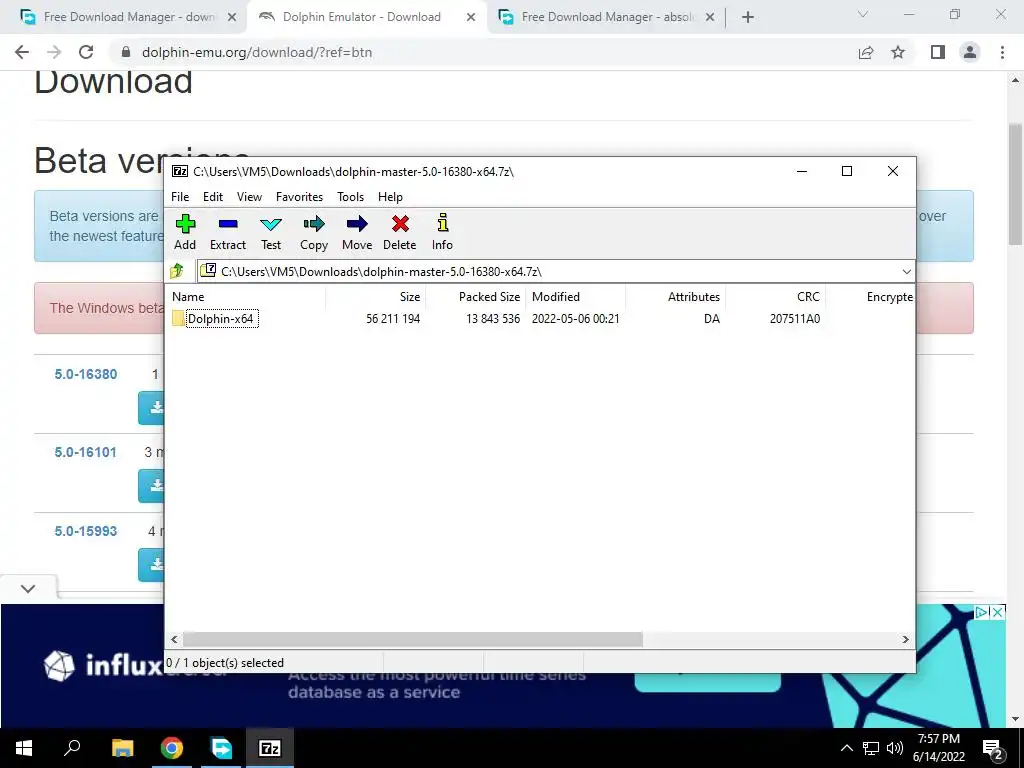Open File Explorer from taskbar
This screenshot has height=768, width=1024.
pos(122,748)
